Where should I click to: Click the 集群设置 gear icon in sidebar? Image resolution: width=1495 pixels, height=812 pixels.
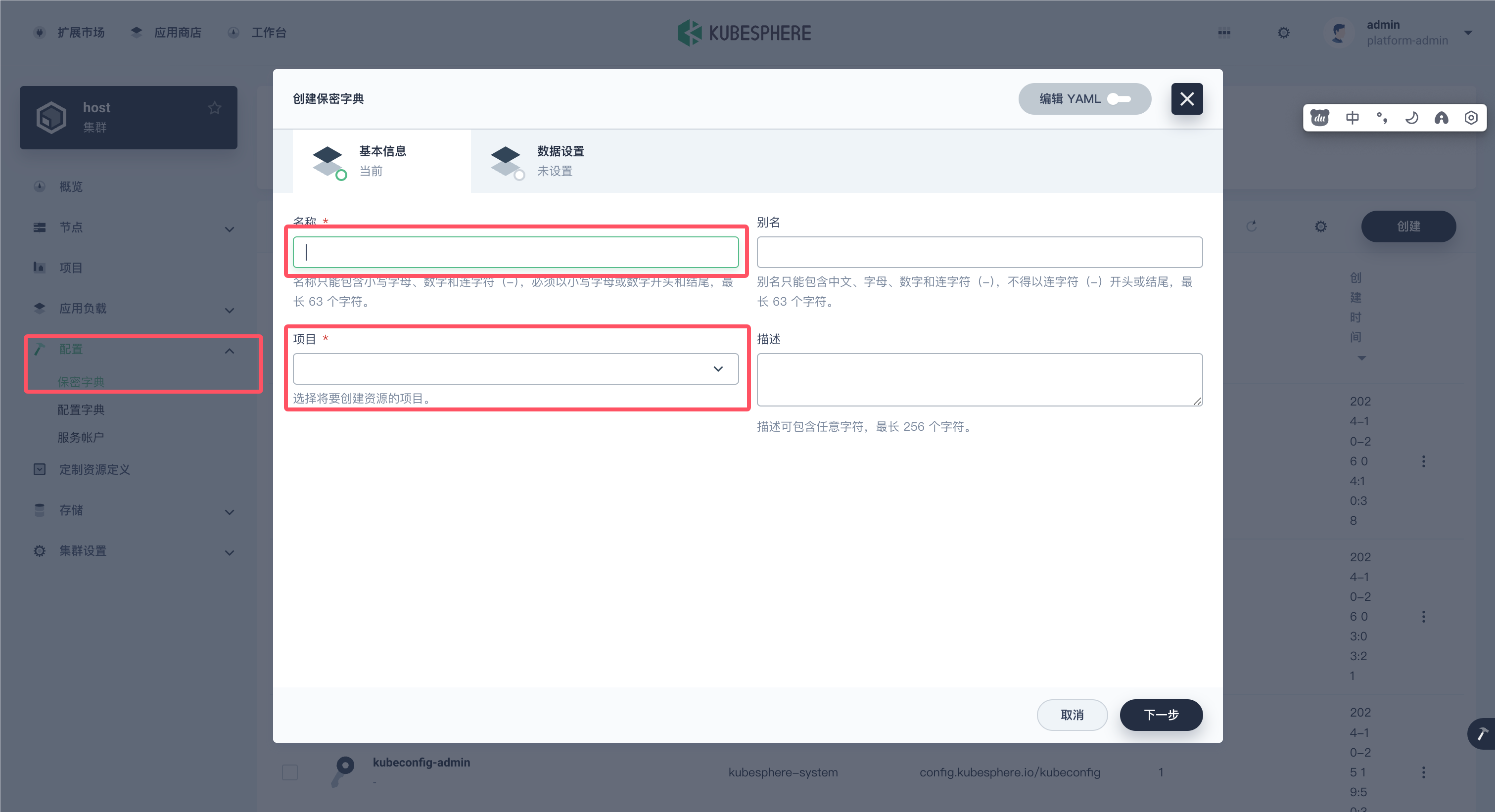[x=40, y=551]
